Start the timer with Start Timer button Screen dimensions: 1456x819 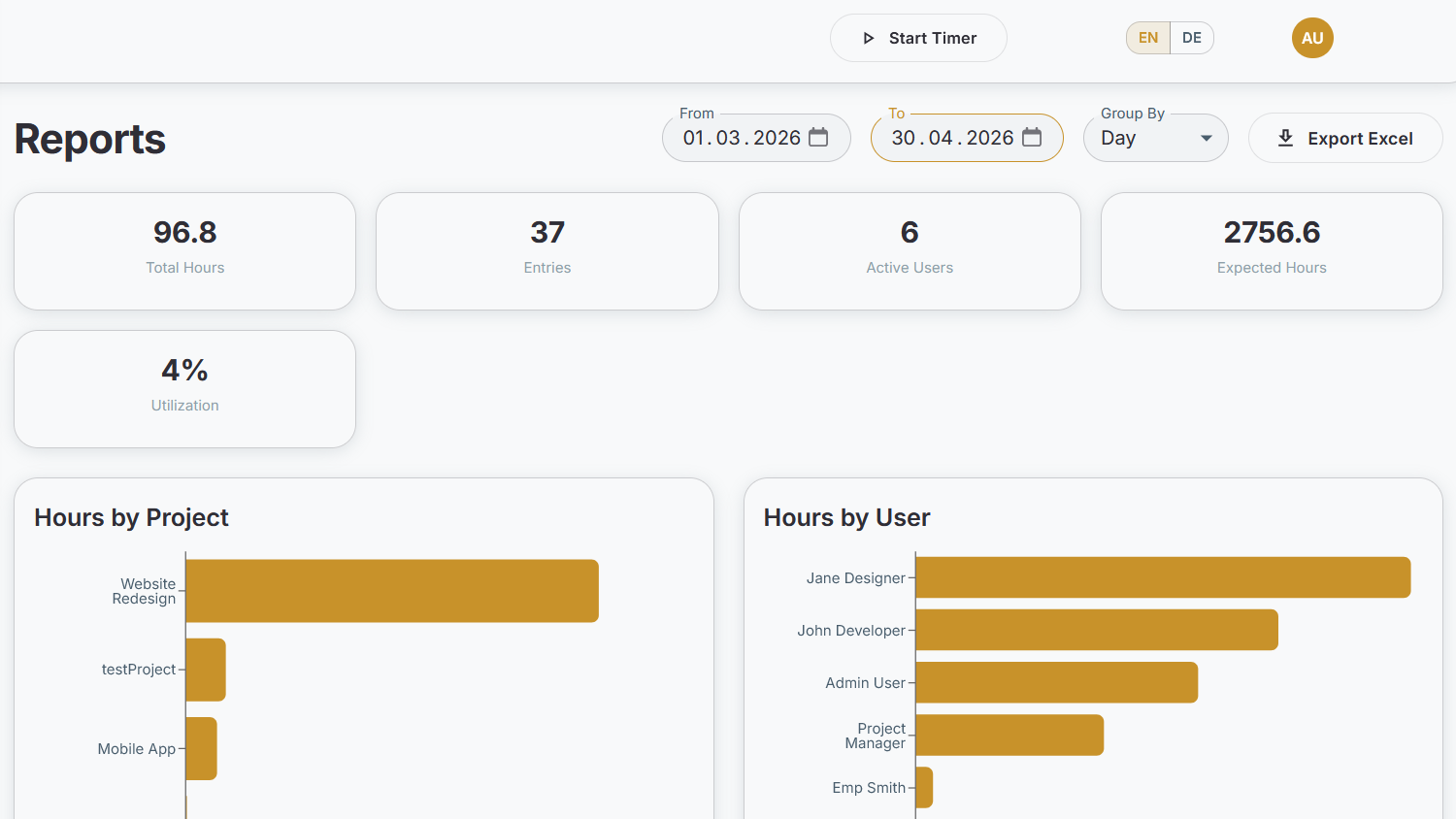918,38
